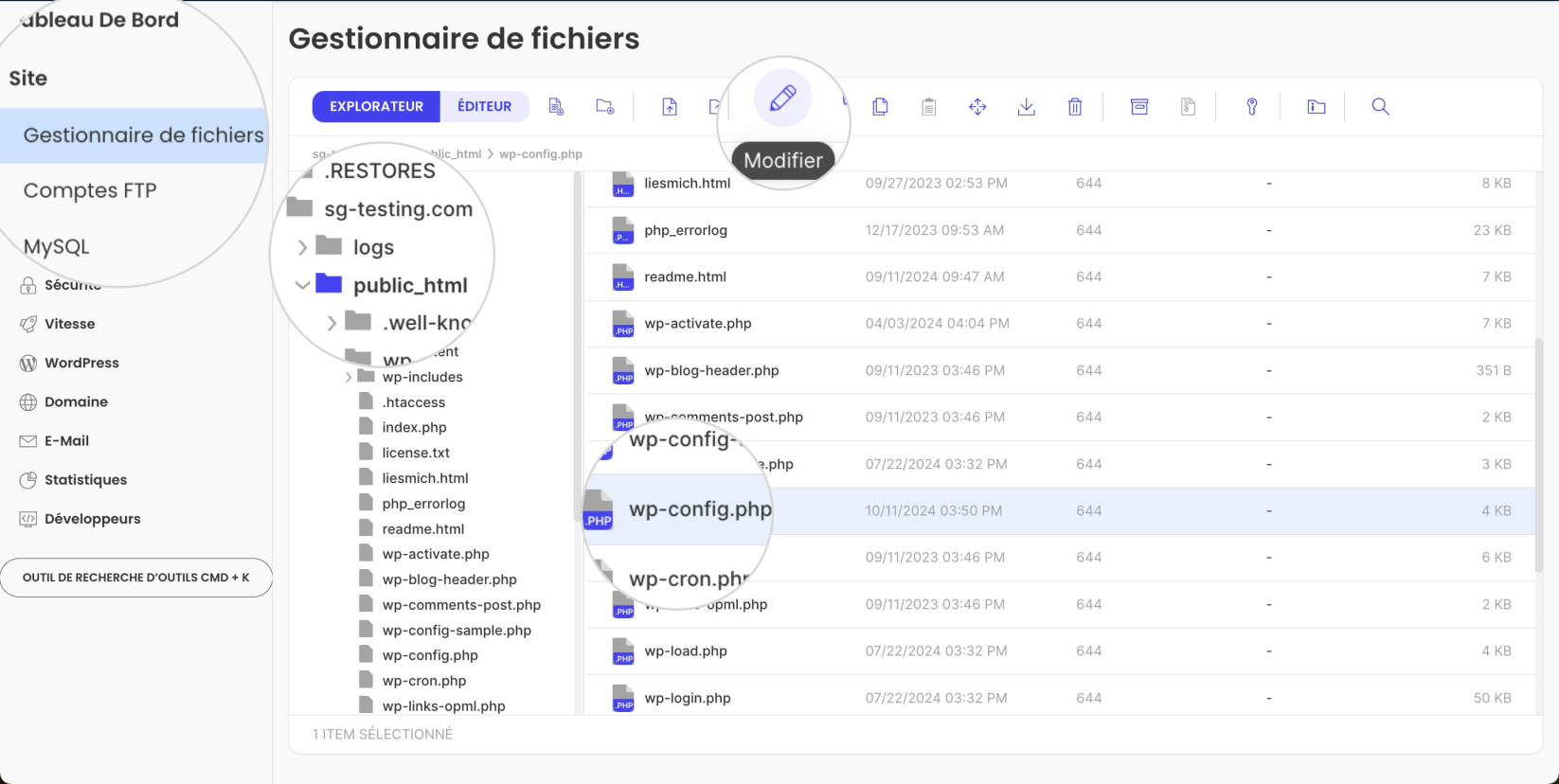Viewport: 1559px width, 784px height.
Task: Click the WordPress logo icon in sidebar
Action: click(x=28, y=363)
